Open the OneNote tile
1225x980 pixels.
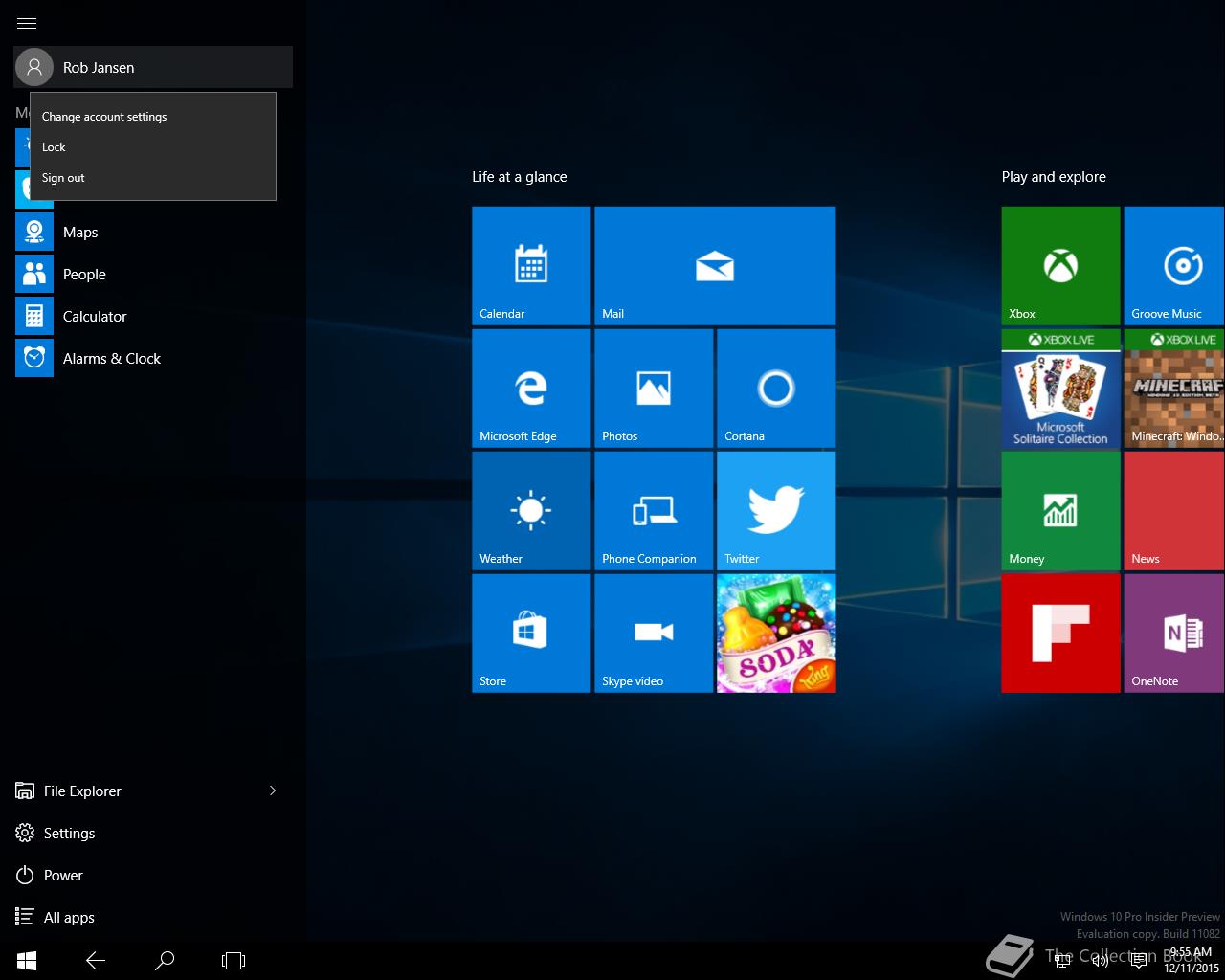click(1174, 634)
